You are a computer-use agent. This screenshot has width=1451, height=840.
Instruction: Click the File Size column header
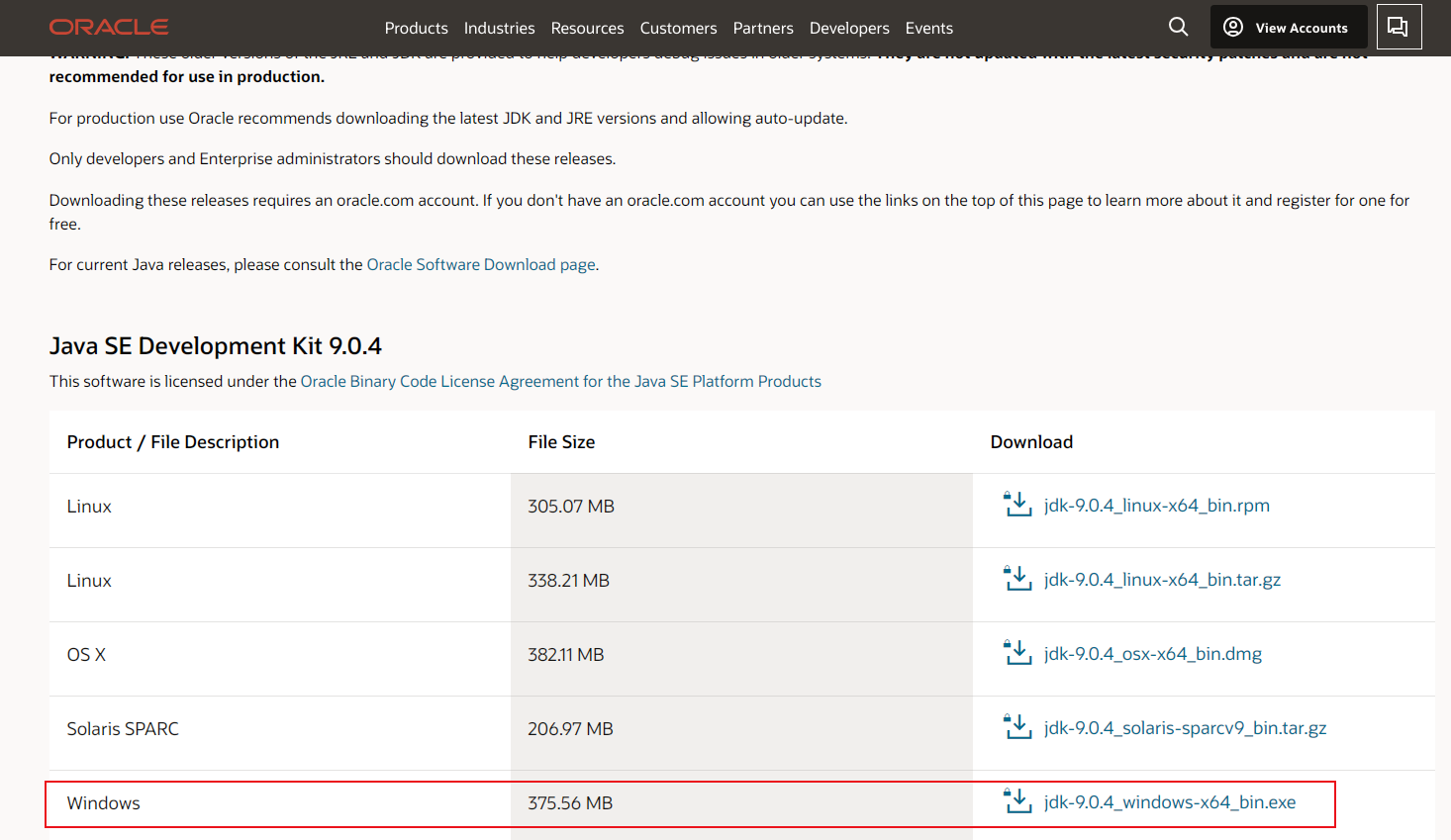pos(561,442)
